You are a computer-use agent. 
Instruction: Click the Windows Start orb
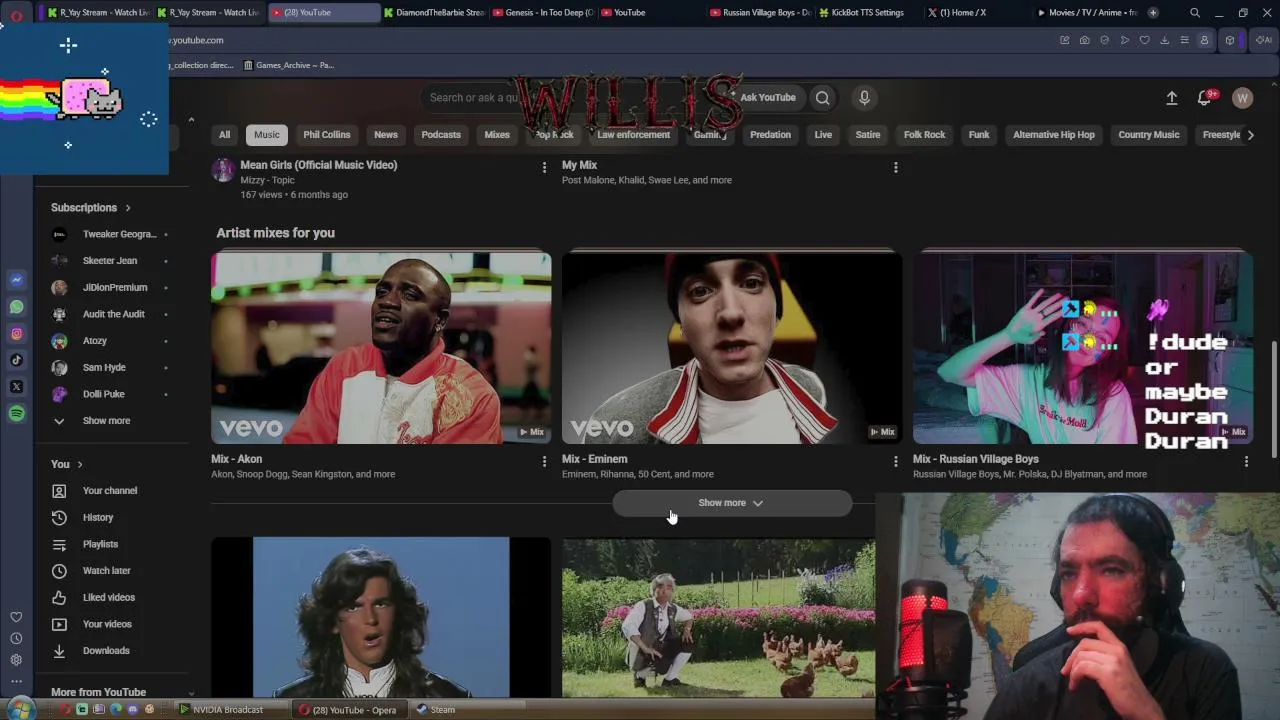coord(20,709)
